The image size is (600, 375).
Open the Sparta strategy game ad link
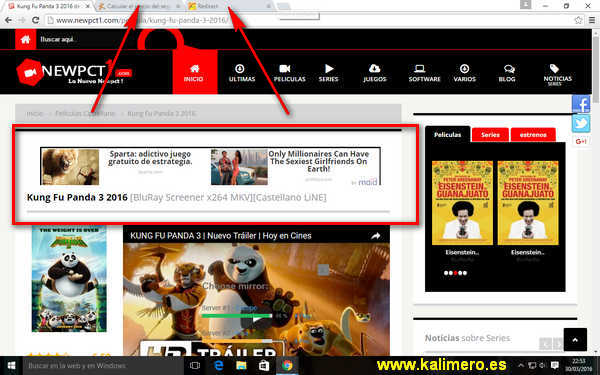coord(150,158)
